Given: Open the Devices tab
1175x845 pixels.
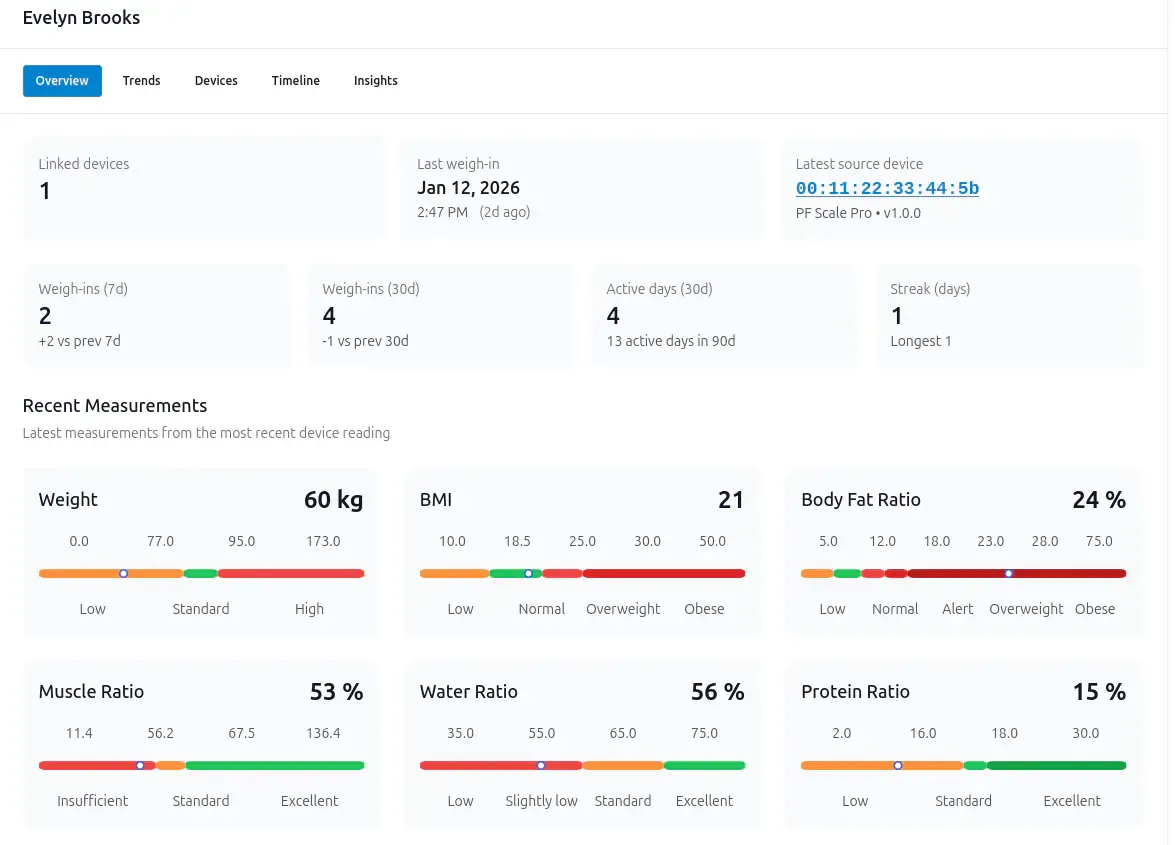Looking at the screenshot, I should pos(216,81).
